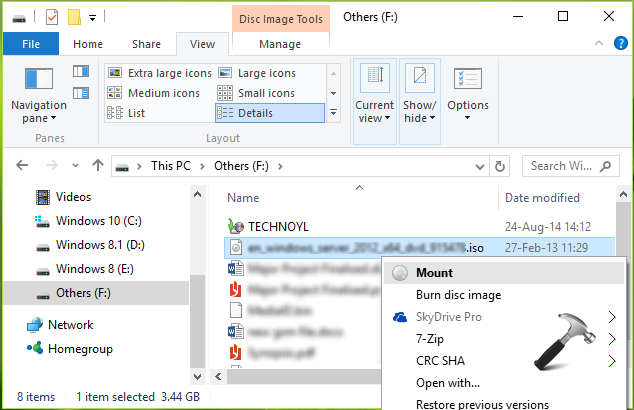
Task: Choose Mount from the context menu
Action: [504, 273]
